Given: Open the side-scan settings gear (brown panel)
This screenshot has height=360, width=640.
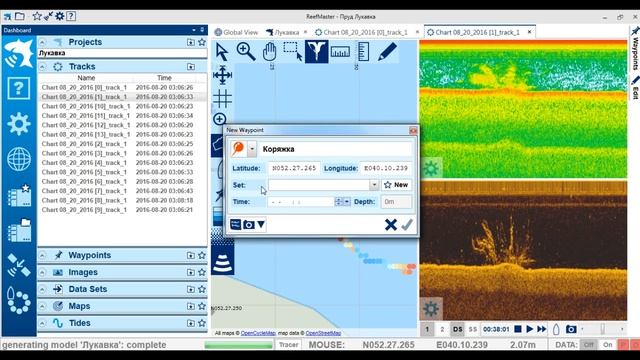Looking at the screenshot, I should point(431,308).
